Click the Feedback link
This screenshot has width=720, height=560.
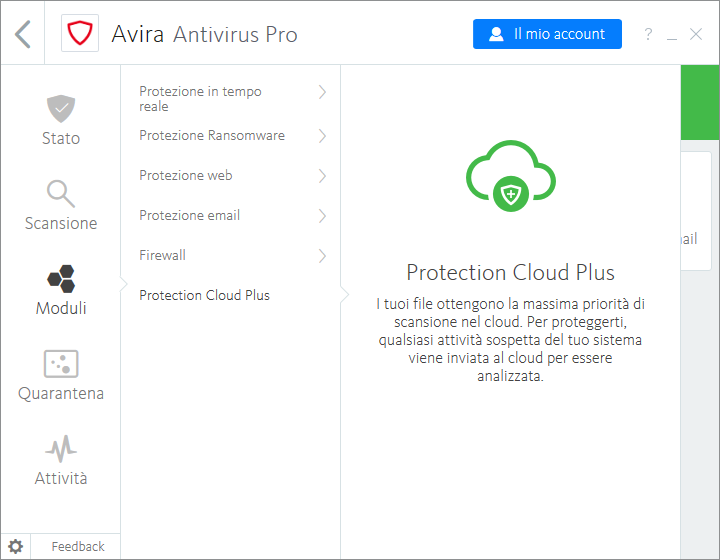tap(77, 546)
